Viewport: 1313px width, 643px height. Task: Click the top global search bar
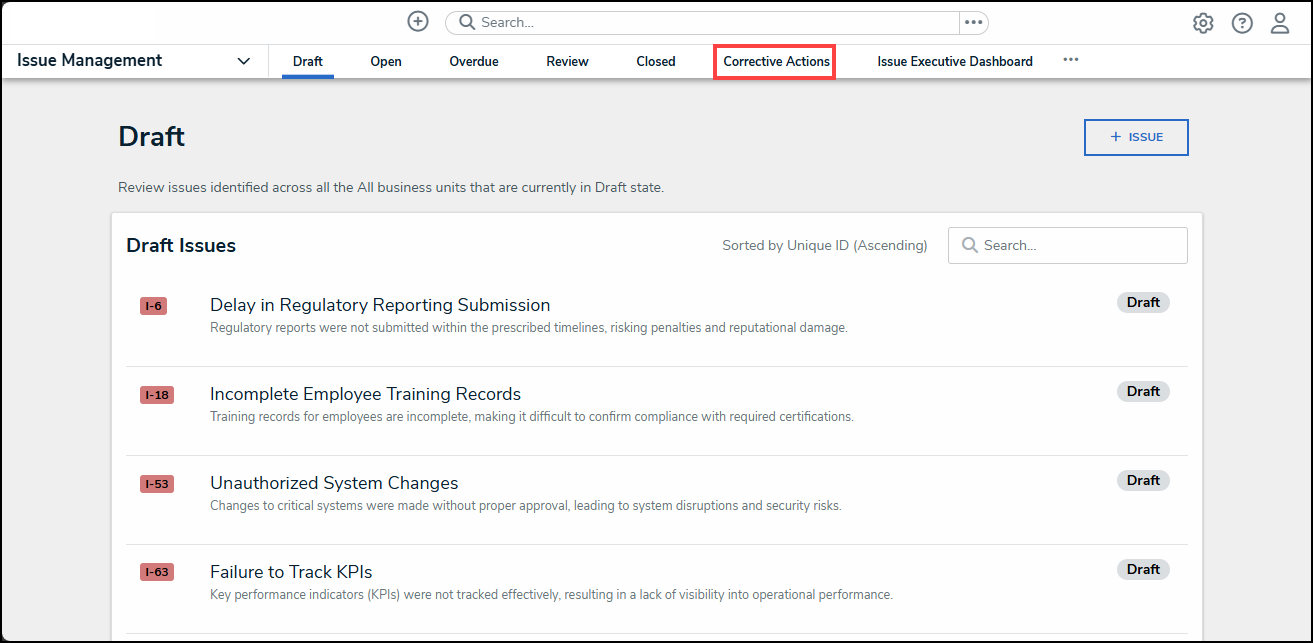(700, 23)
